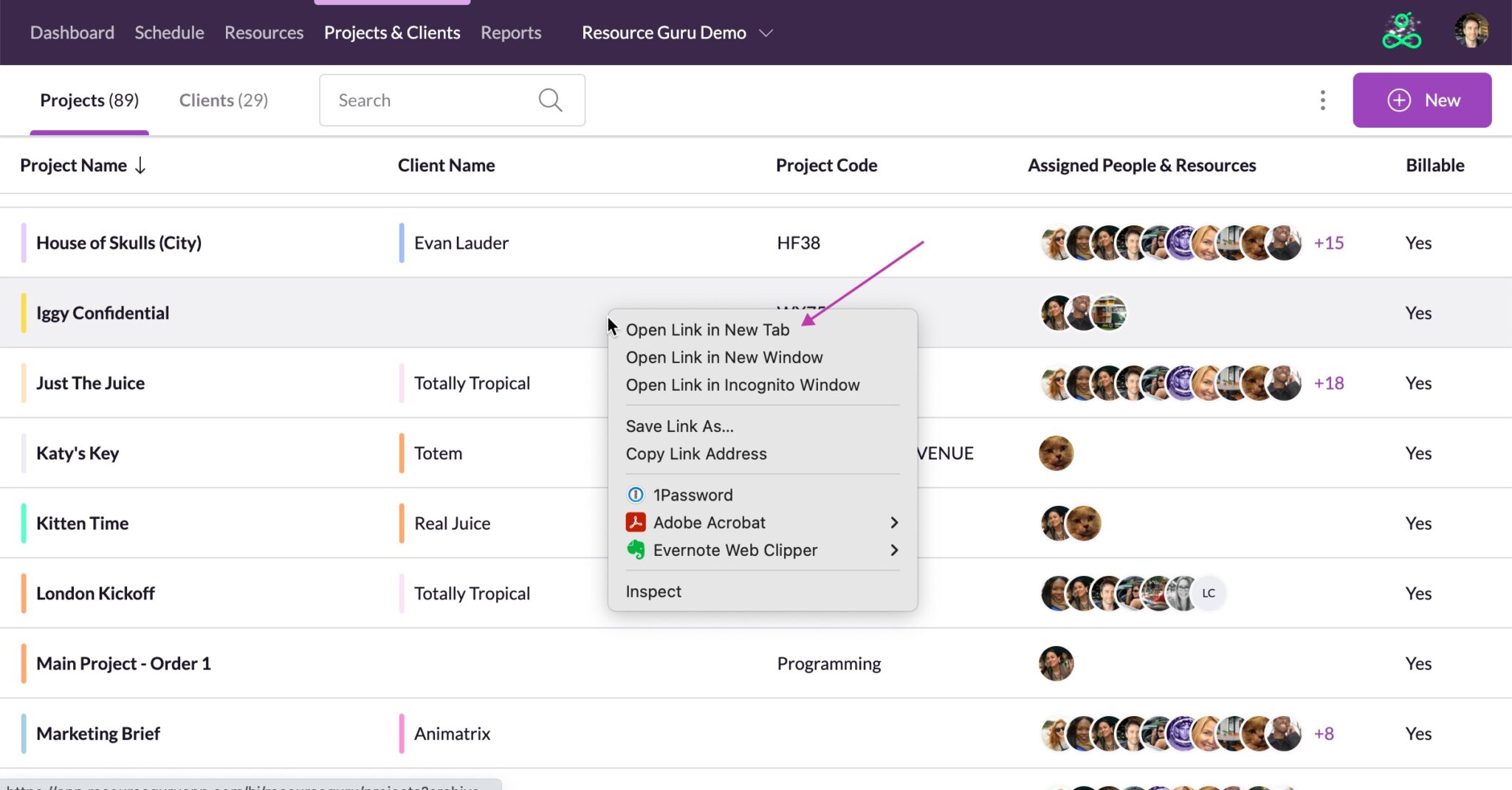1512x790 pixels.
Task: Click client Evan Lauder
Action: coord(461,243)
